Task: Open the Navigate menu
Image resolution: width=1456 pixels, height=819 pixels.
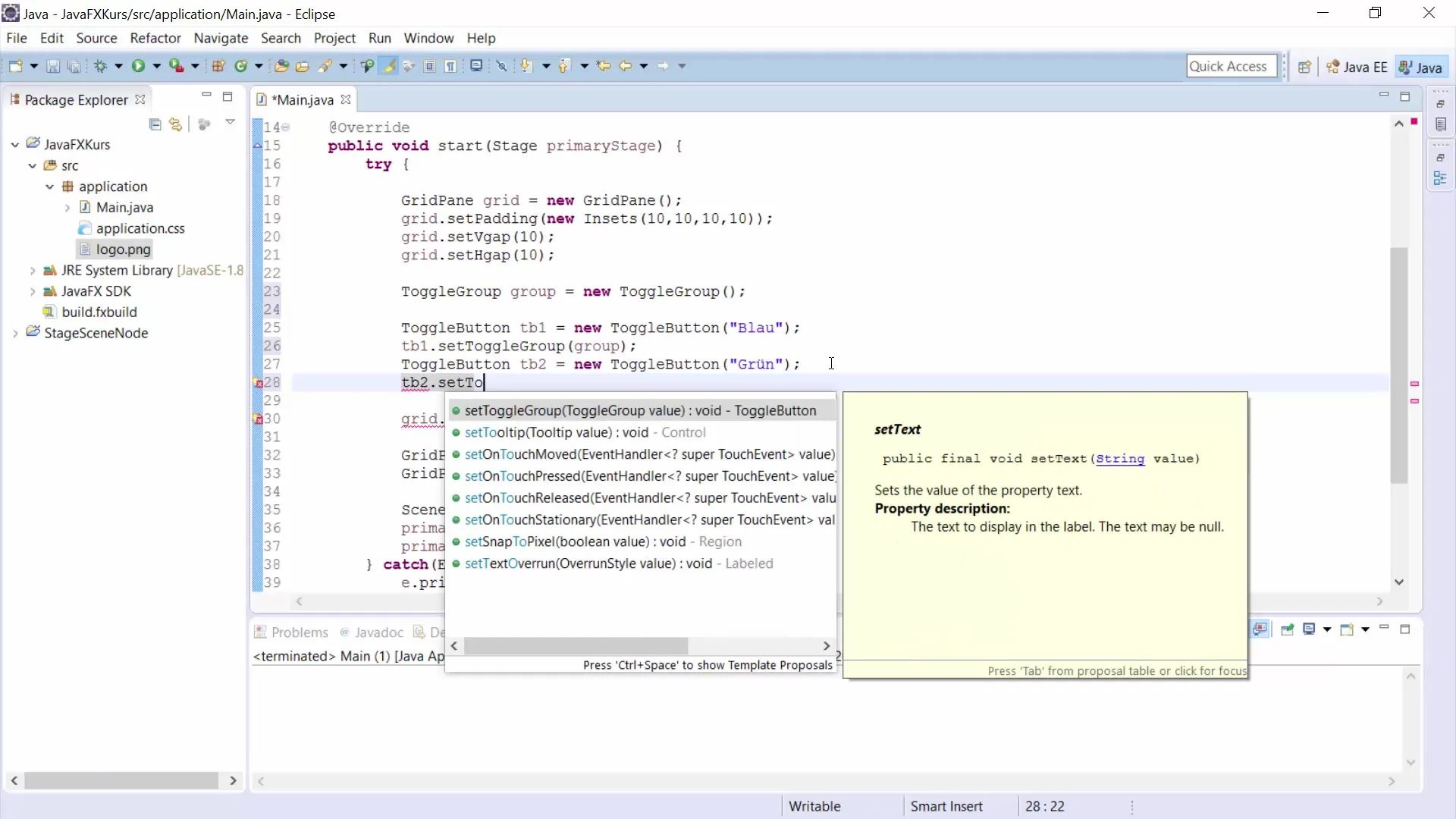Action: pos(221,38)
